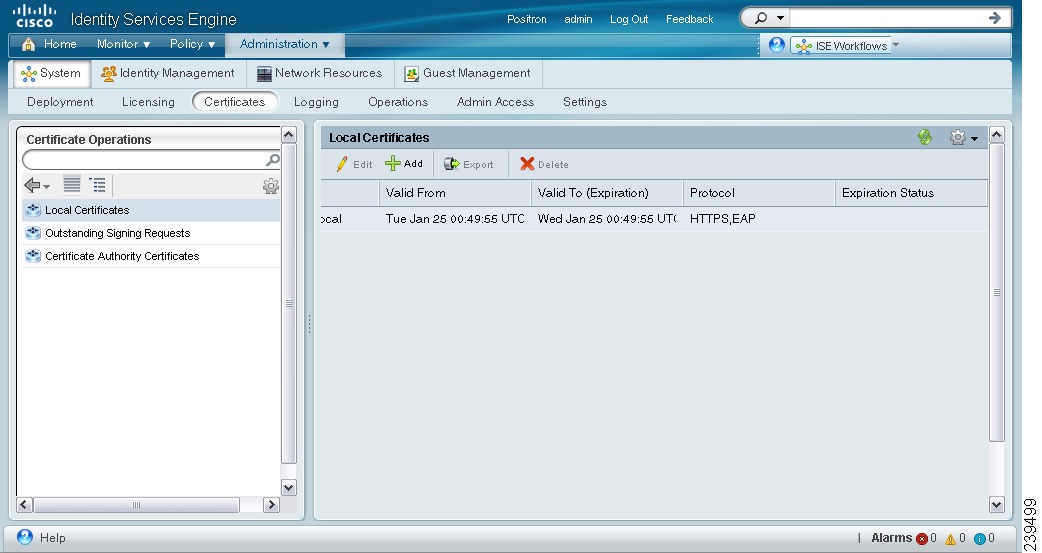Open the gear options in Certificate Operations
Image resolution: width=1042 pixels, height=553 pixels.
pos(270,186)
